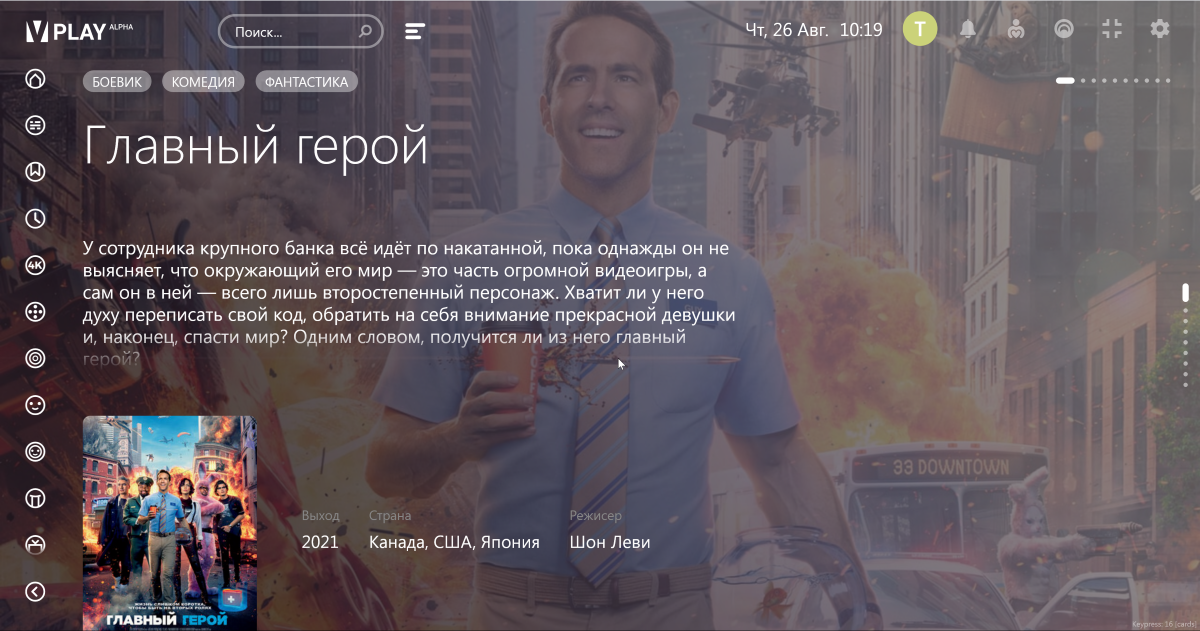This screenshot has width=1200, height=631.
Task: Open the parental control icon
Action: [1016, 29]
